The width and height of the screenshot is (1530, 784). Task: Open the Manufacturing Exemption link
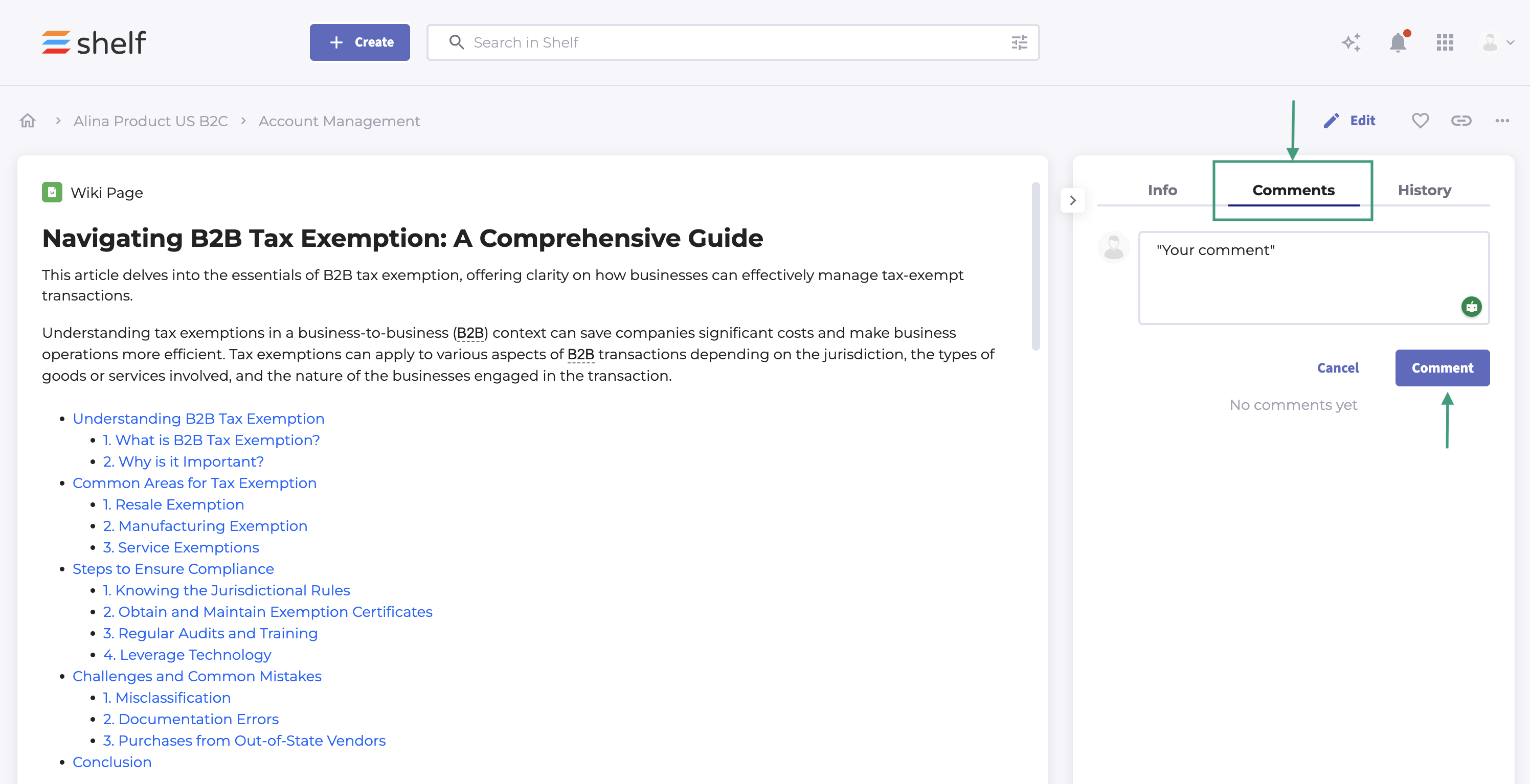click(213, 526)
